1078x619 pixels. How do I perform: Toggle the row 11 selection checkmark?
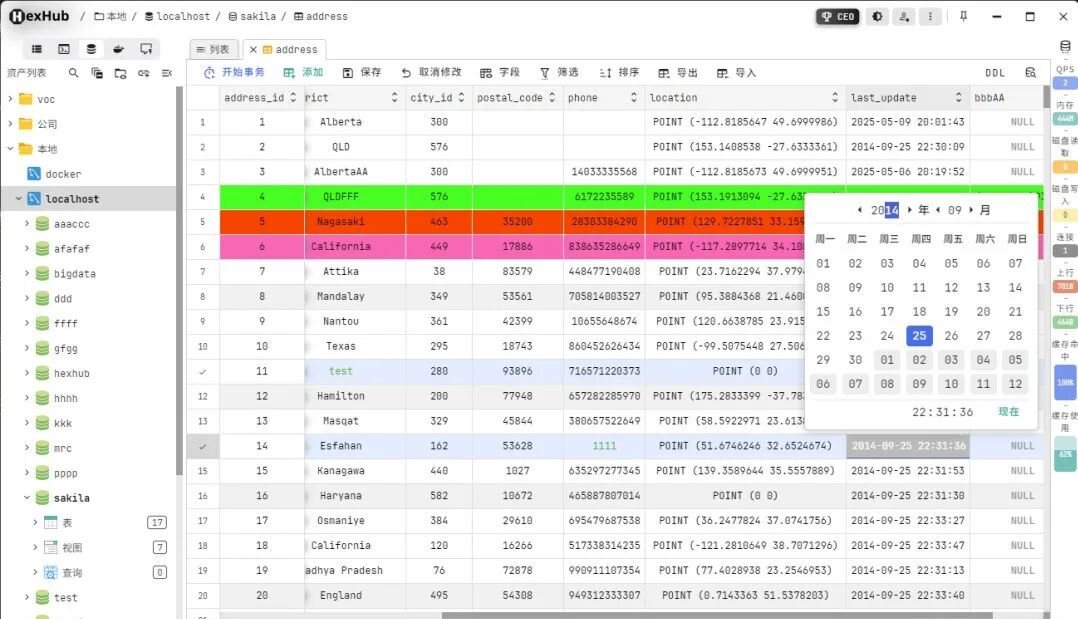tap(203, 371)
